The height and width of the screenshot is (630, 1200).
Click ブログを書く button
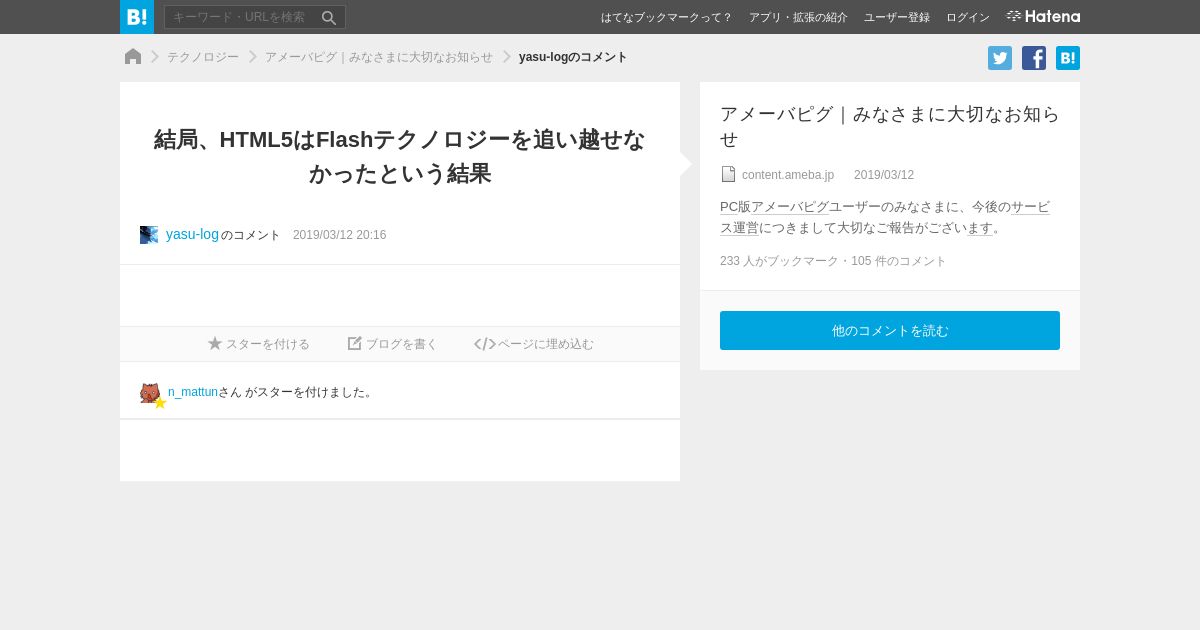click(393, 344)
